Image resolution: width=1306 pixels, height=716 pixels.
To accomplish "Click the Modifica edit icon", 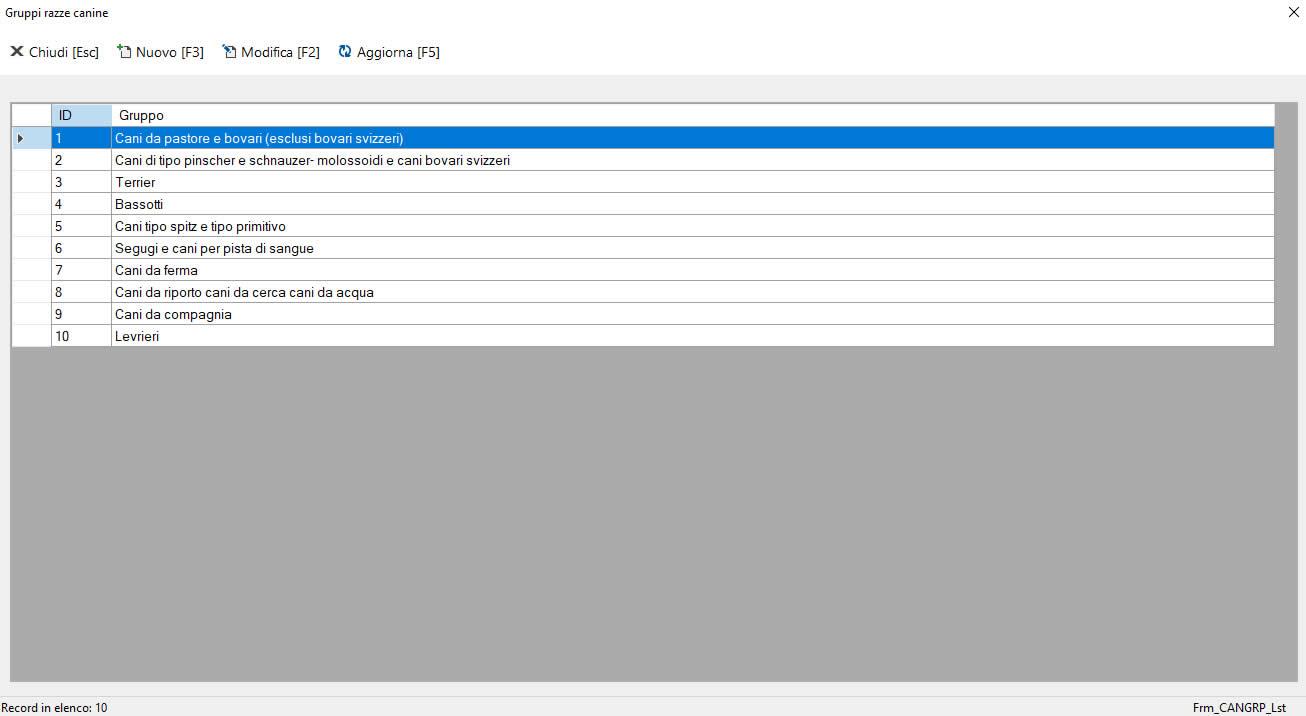I will [x=230, y=51].
